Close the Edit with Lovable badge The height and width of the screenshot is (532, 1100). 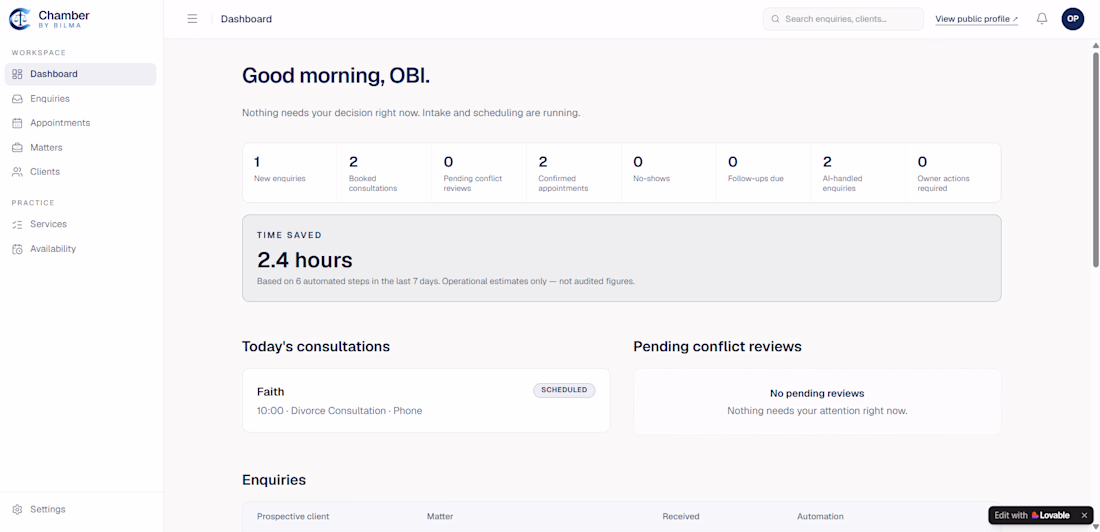coord(1084,515)
